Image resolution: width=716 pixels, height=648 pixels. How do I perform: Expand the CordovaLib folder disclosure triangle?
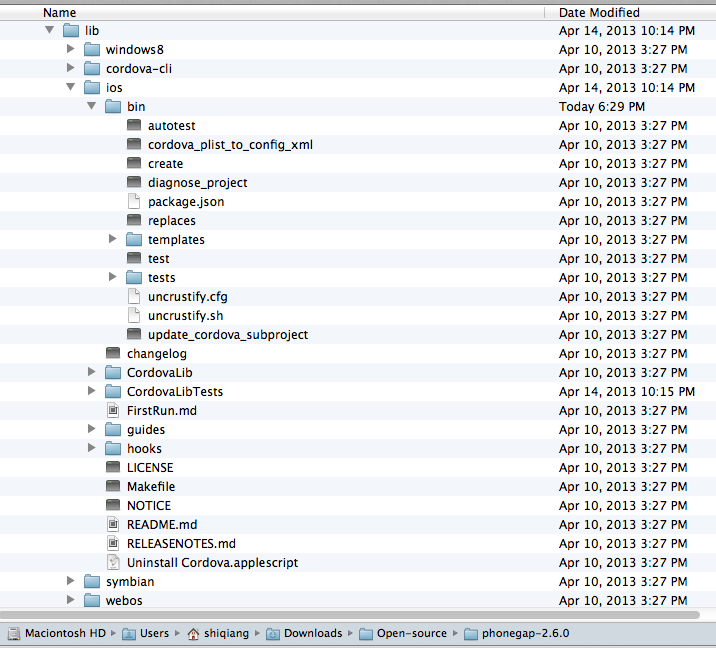click(x=91, y=372)
